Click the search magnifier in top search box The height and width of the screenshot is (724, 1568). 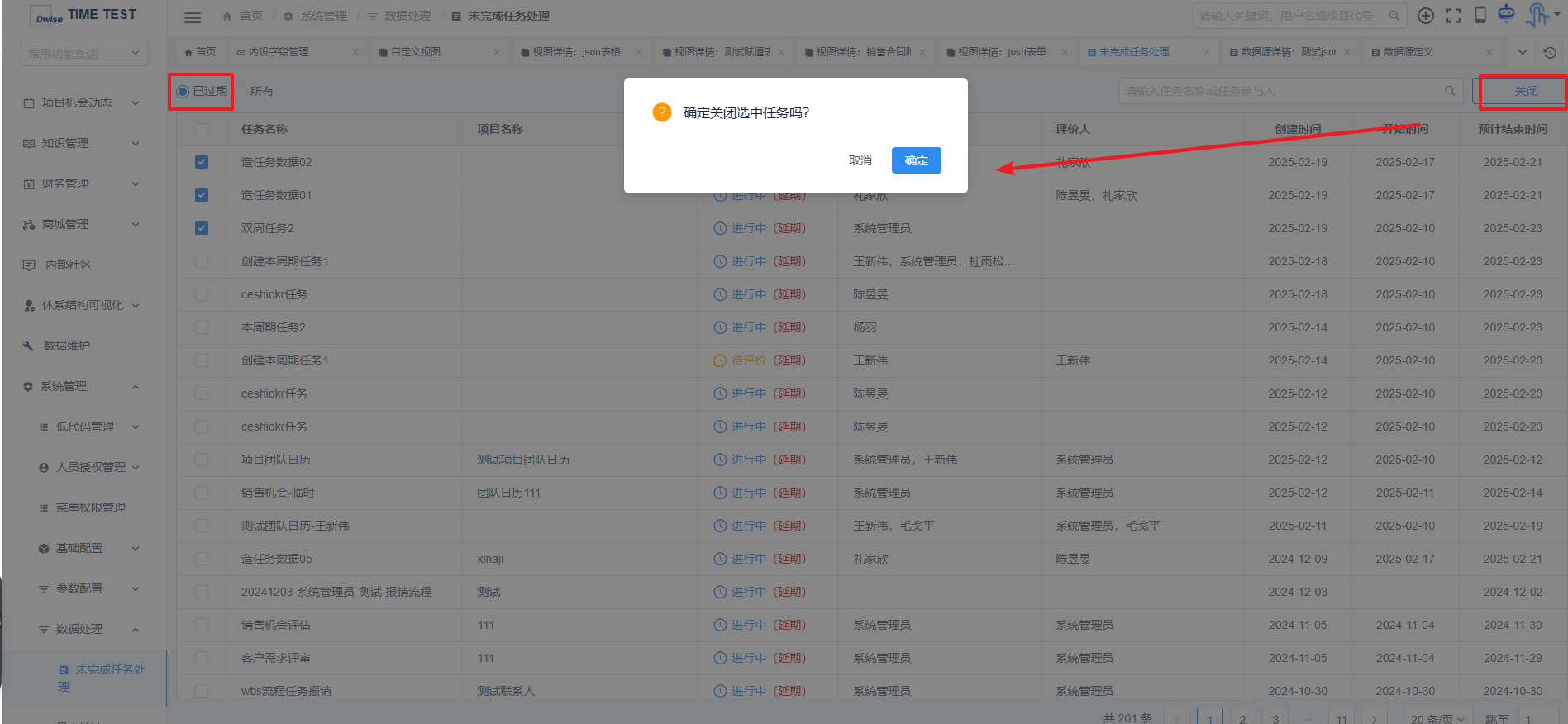1394,16
